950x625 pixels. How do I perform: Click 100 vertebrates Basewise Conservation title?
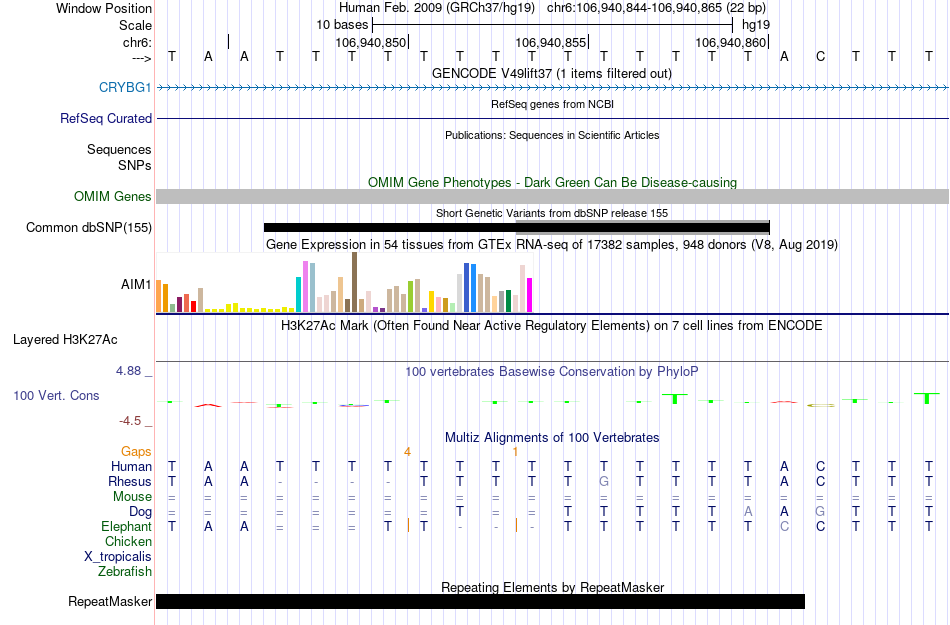[x=551, y=371]
